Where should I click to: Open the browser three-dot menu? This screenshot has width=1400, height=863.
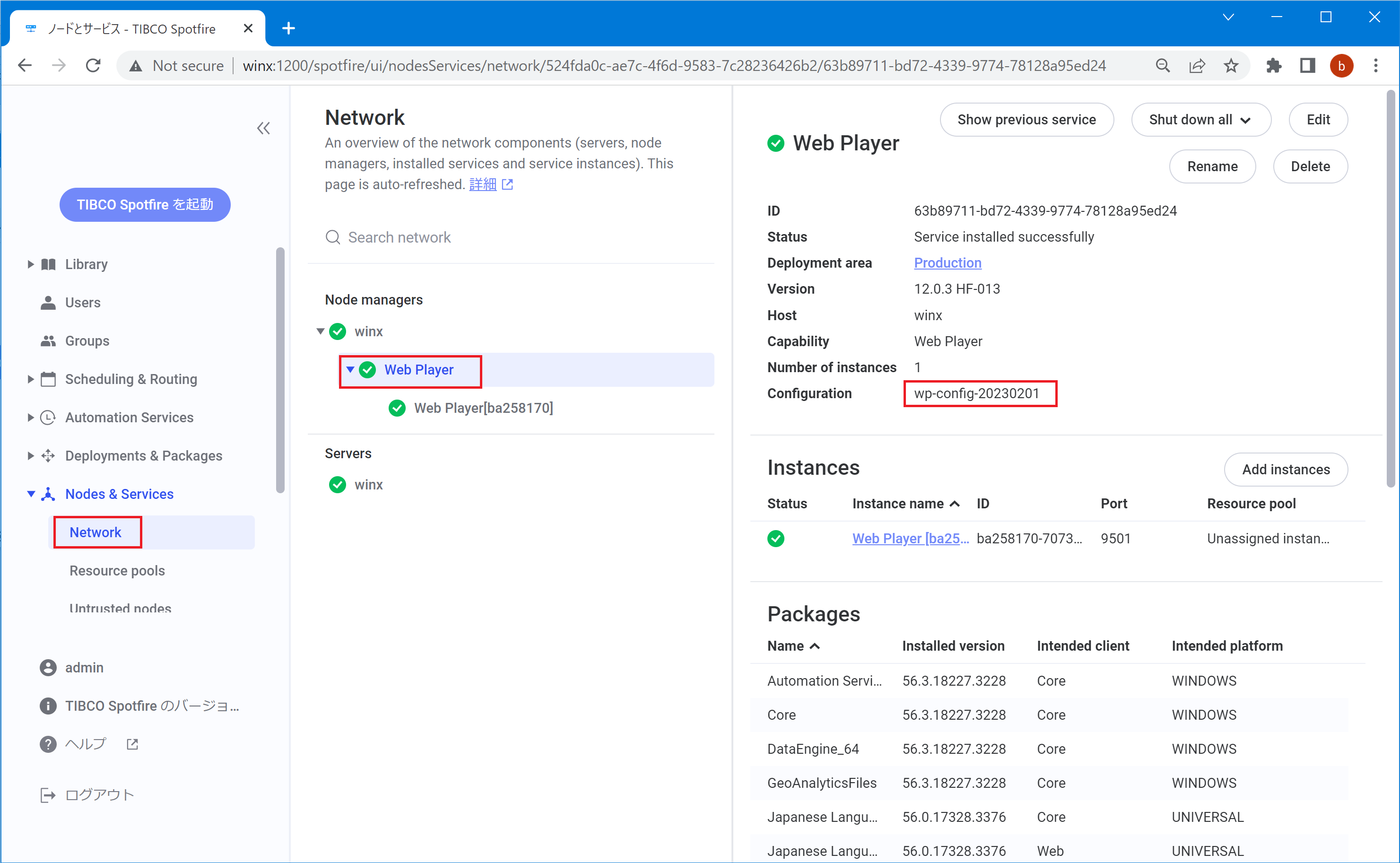(x=1375, y=66)
